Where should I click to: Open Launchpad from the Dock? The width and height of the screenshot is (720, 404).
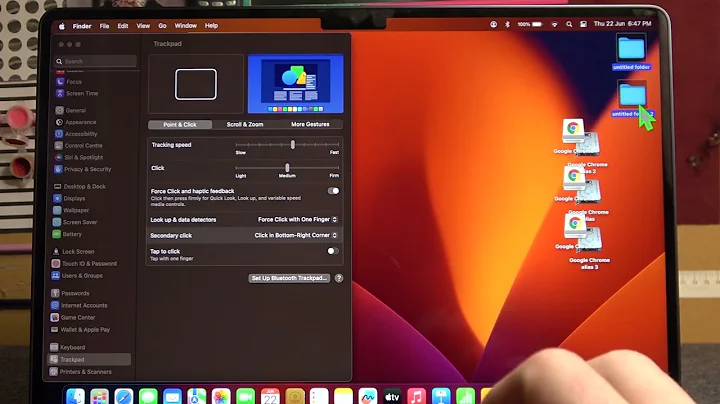pyautogui.click(x=99, y=397)
